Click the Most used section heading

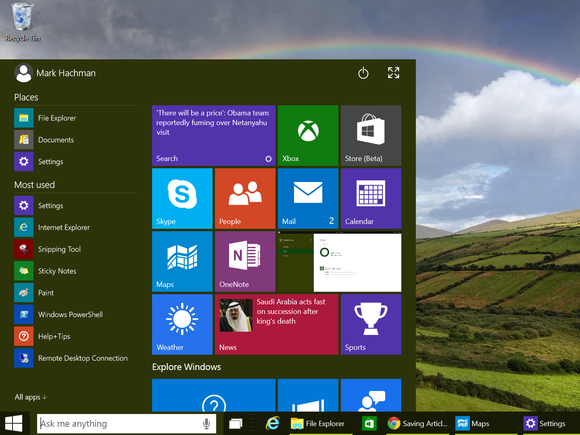[34, 185]
